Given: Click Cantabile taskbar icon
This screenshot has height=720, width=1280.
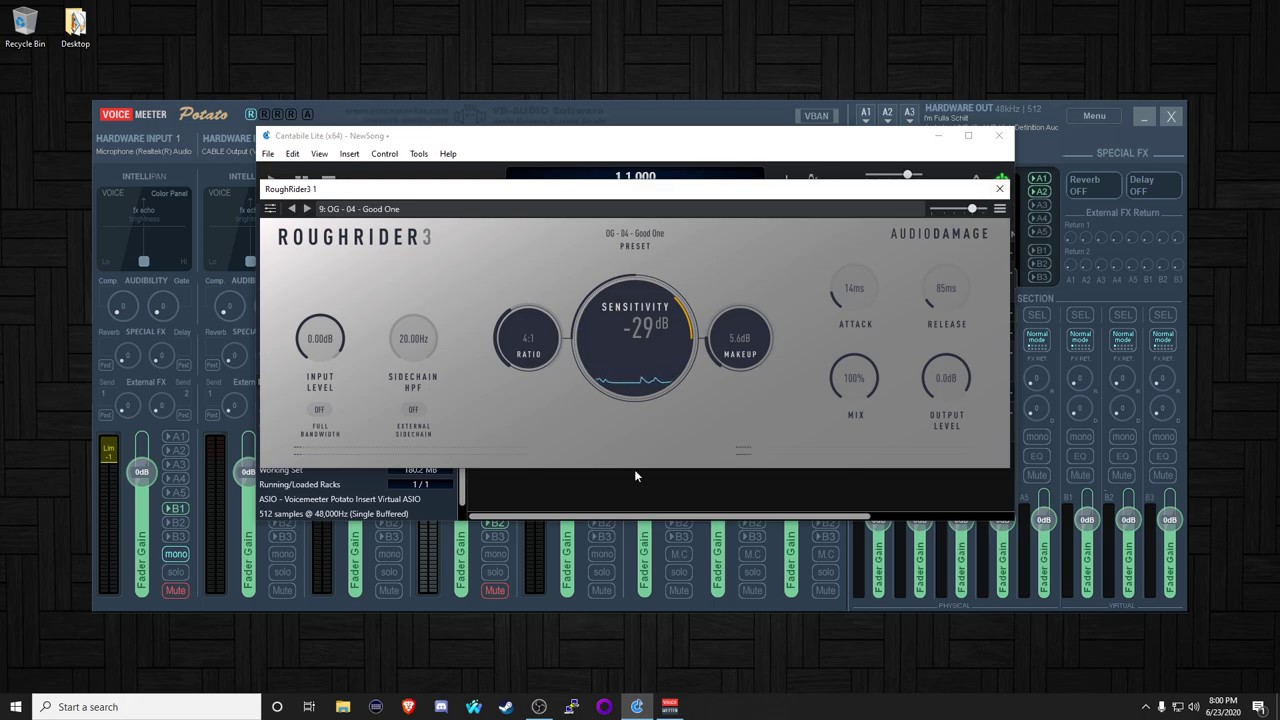Looking at the screenshot, I should [x=637, y=707].
